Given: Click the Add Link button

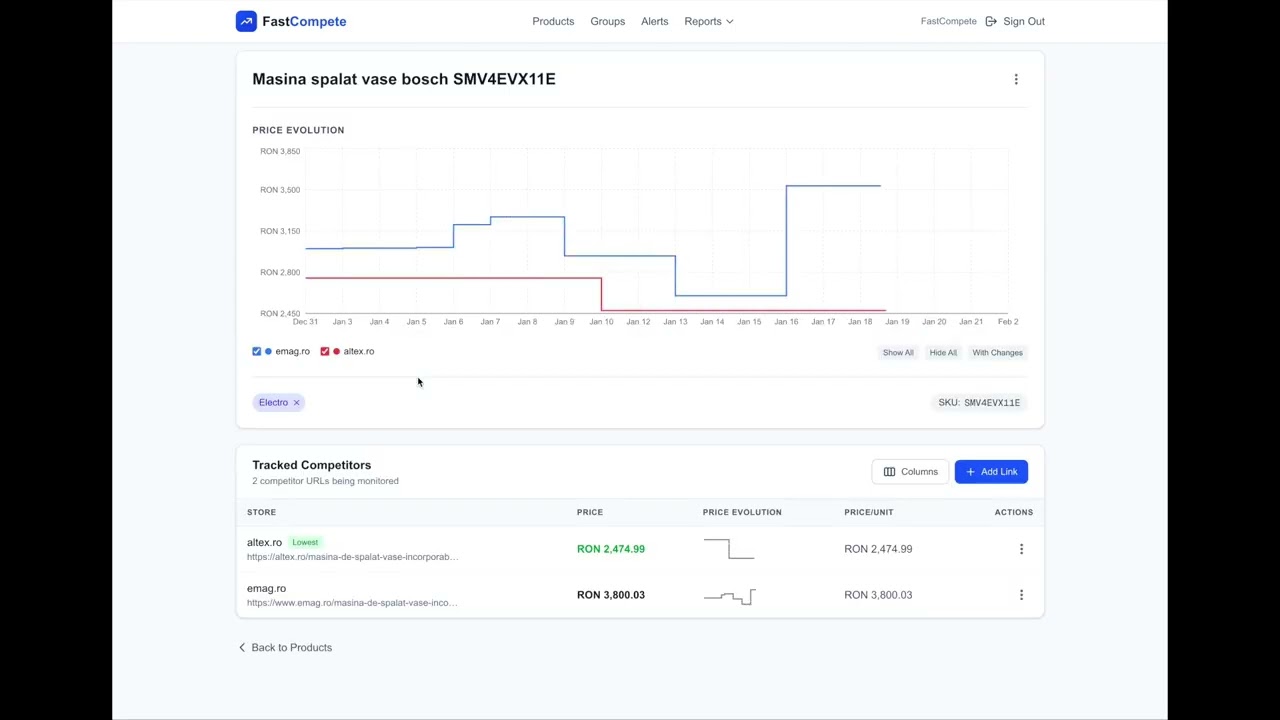Looking at the screenshot, I should (x=991, y=472).
